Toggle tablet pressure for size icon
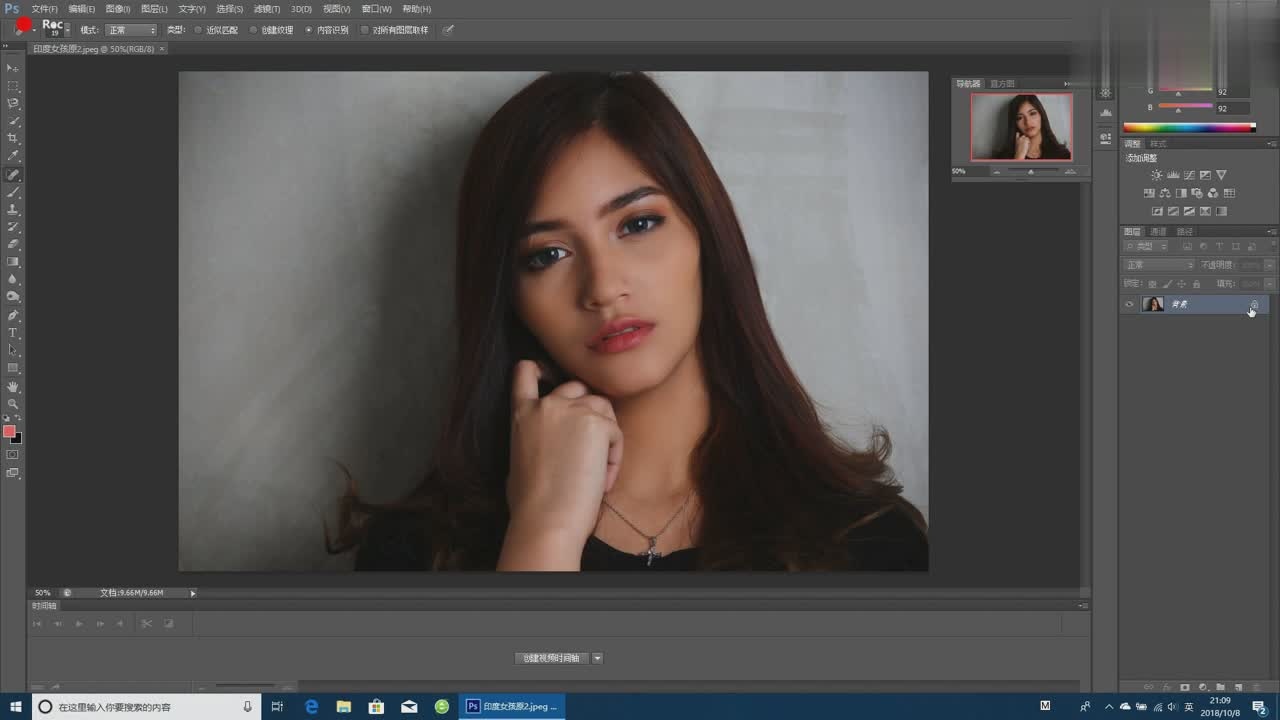 click(448, 30)
